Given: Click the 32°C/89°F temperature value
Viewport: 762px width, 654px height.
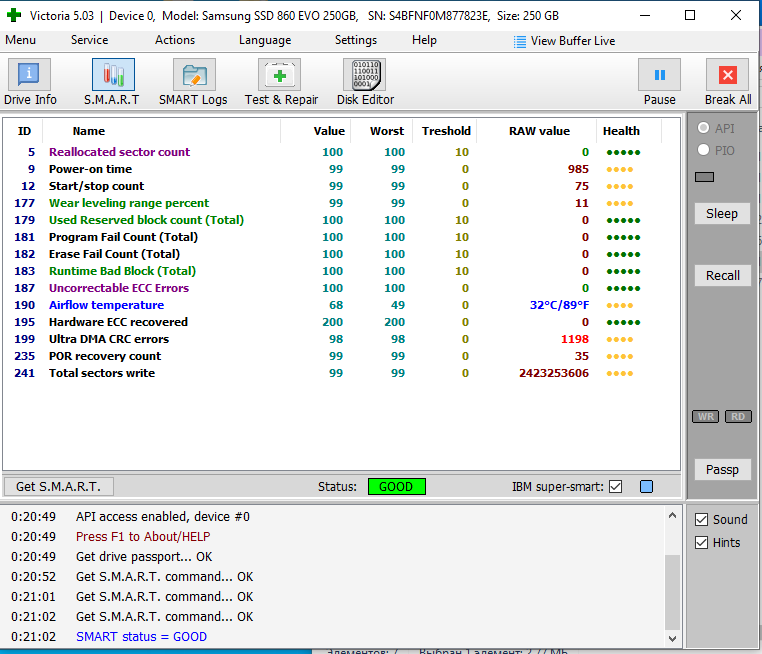Looking at the screenshot, I should 559,305.
